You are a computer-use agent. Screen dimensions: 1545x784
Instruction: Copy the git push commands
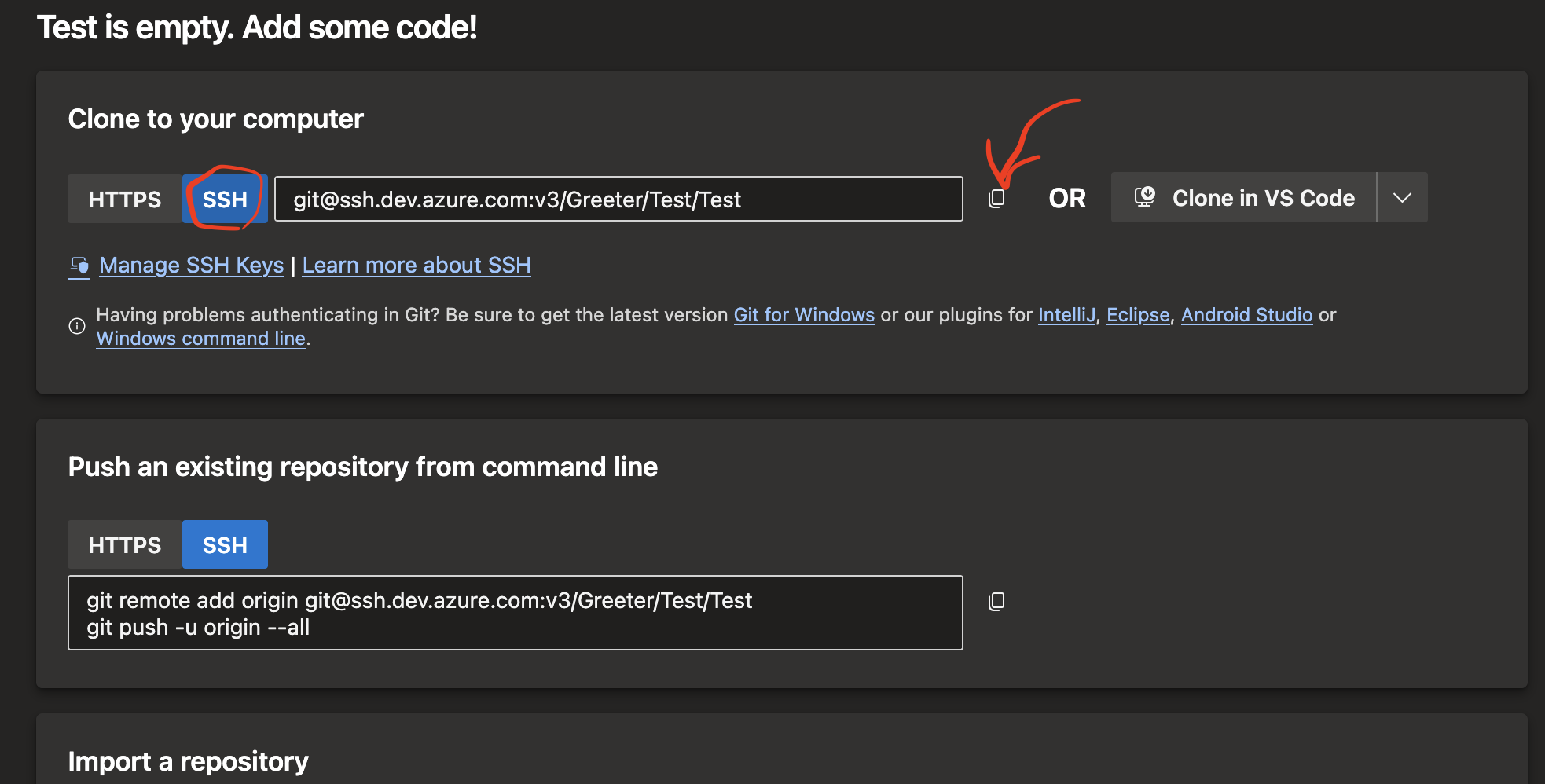point(996,601)
